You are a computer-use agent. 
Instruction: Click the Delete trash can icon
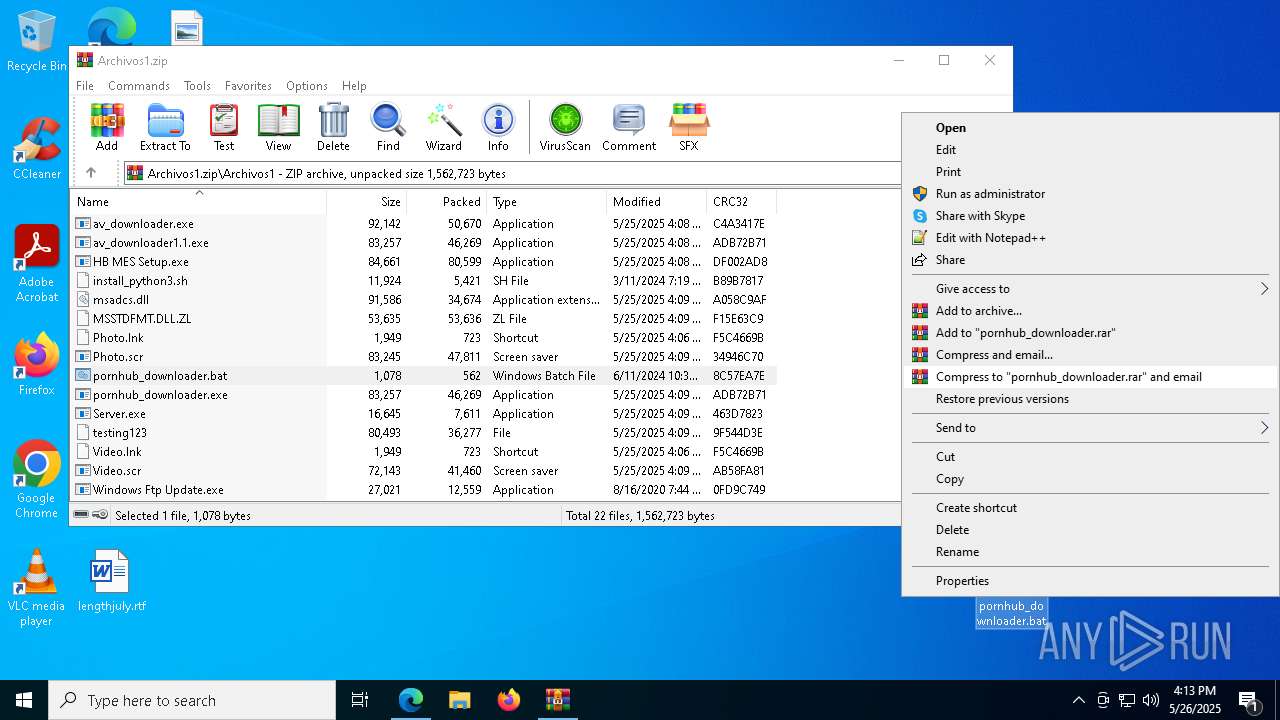tap(333, 127)
